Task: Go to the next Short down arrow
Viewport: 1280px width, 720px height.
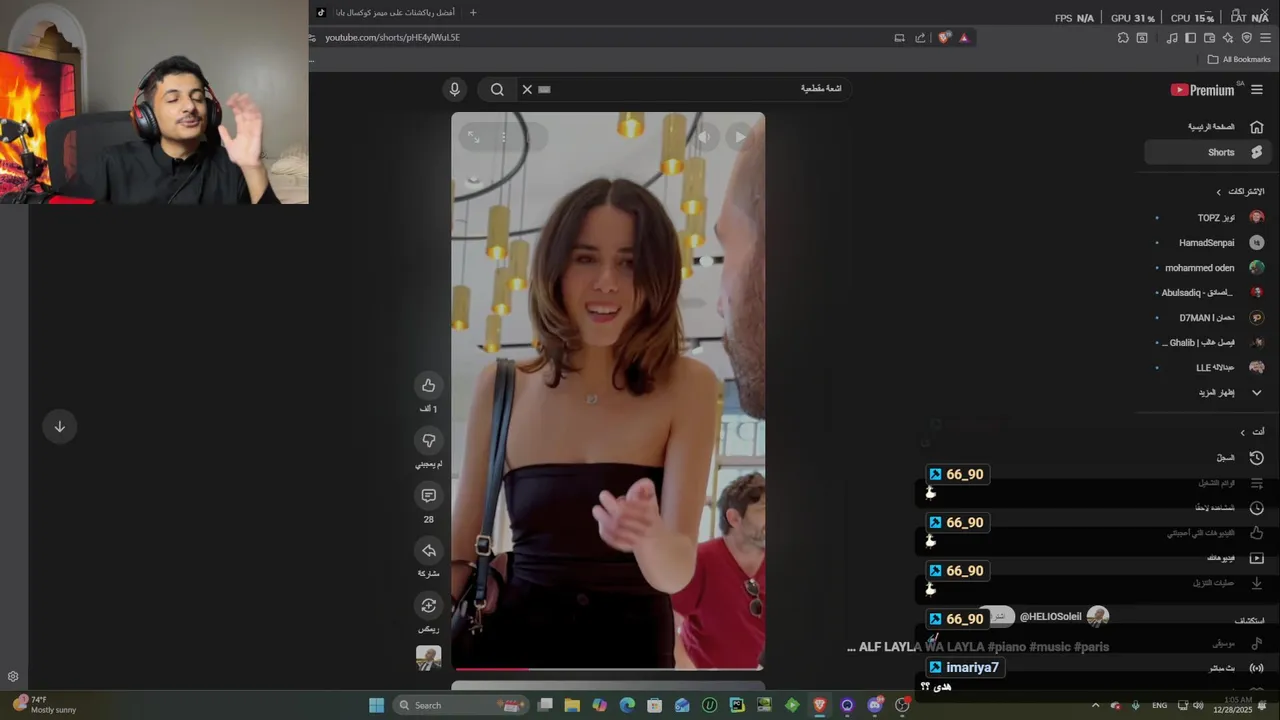Action: (59, 427)
